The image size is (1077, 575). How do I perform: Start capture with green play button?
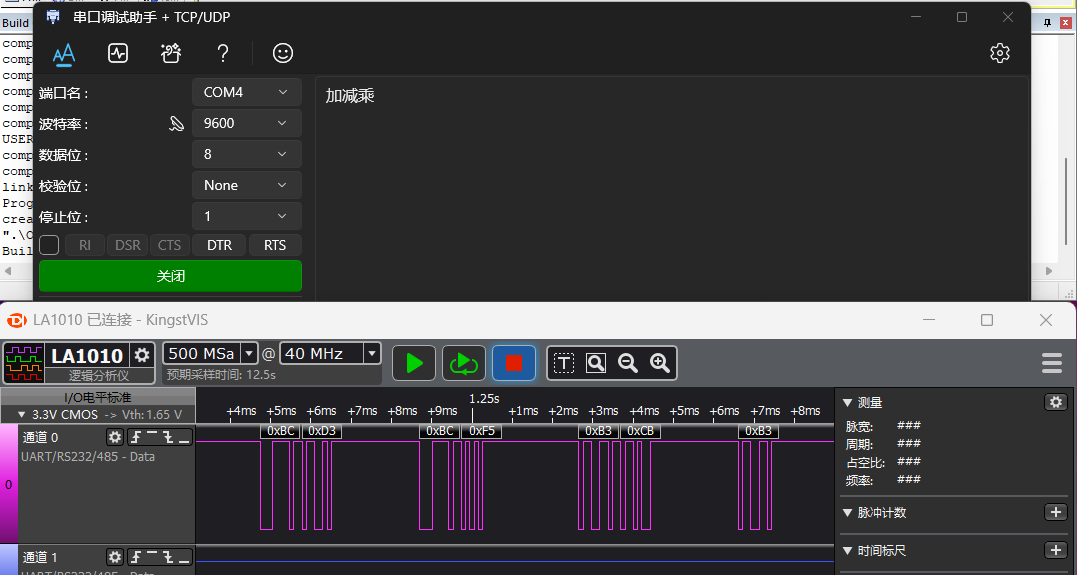(x=413, y=363)
